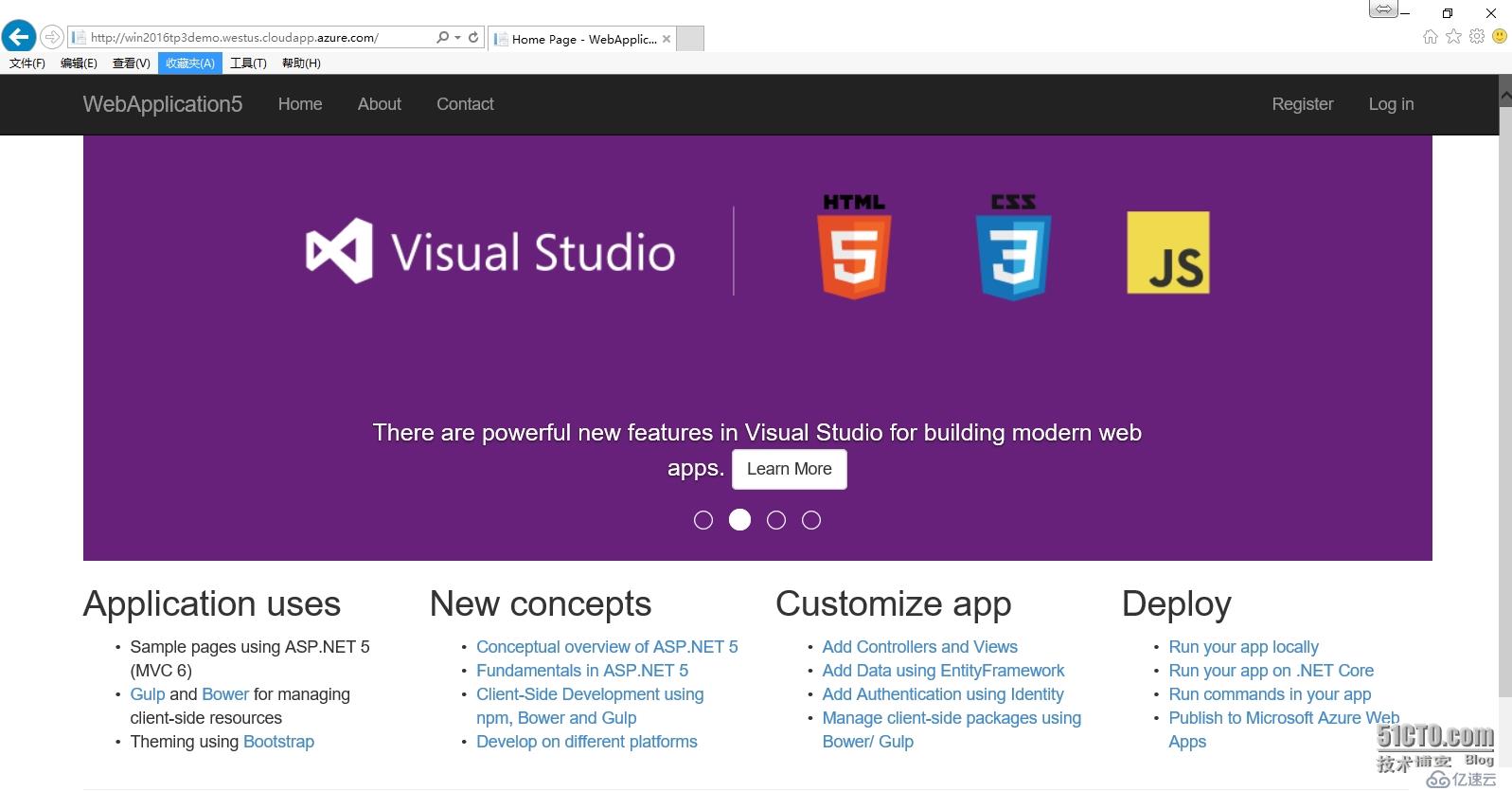Open Add Data using EntityFramework link
Image resolution: width=1512 pixels, height=791 pixels.
[944, 671]
